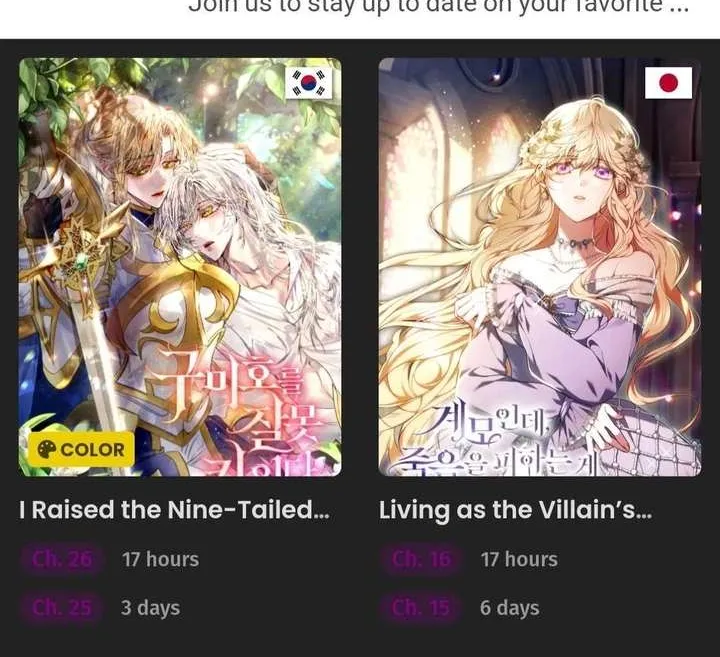Click 17 hours beside Ch. 26
Image resolution: width=720 pixels, height=657 pixels.
[x=161, y=559]
